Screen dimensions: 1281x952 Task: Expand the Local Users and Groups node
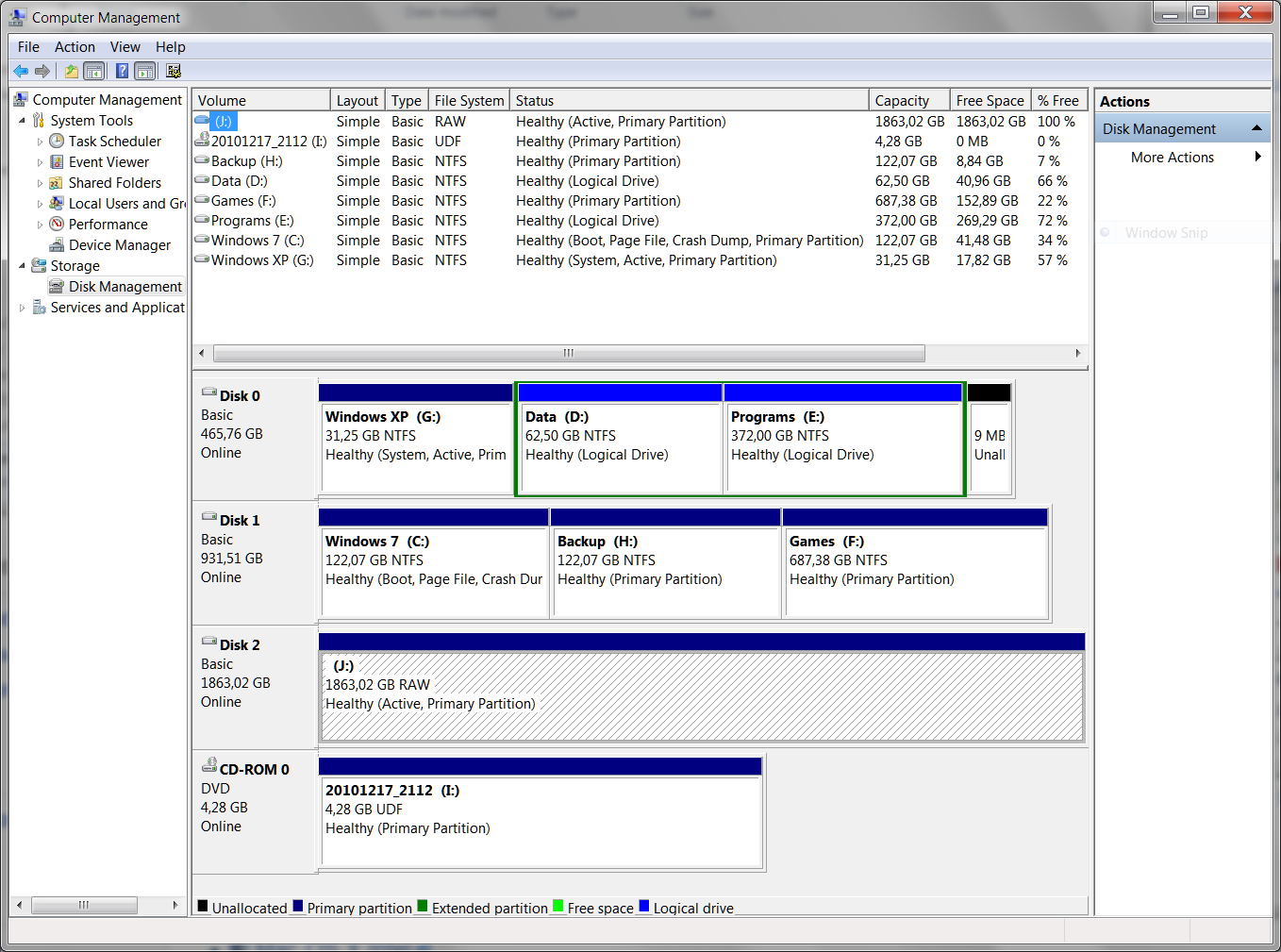[x=40, y=204]
